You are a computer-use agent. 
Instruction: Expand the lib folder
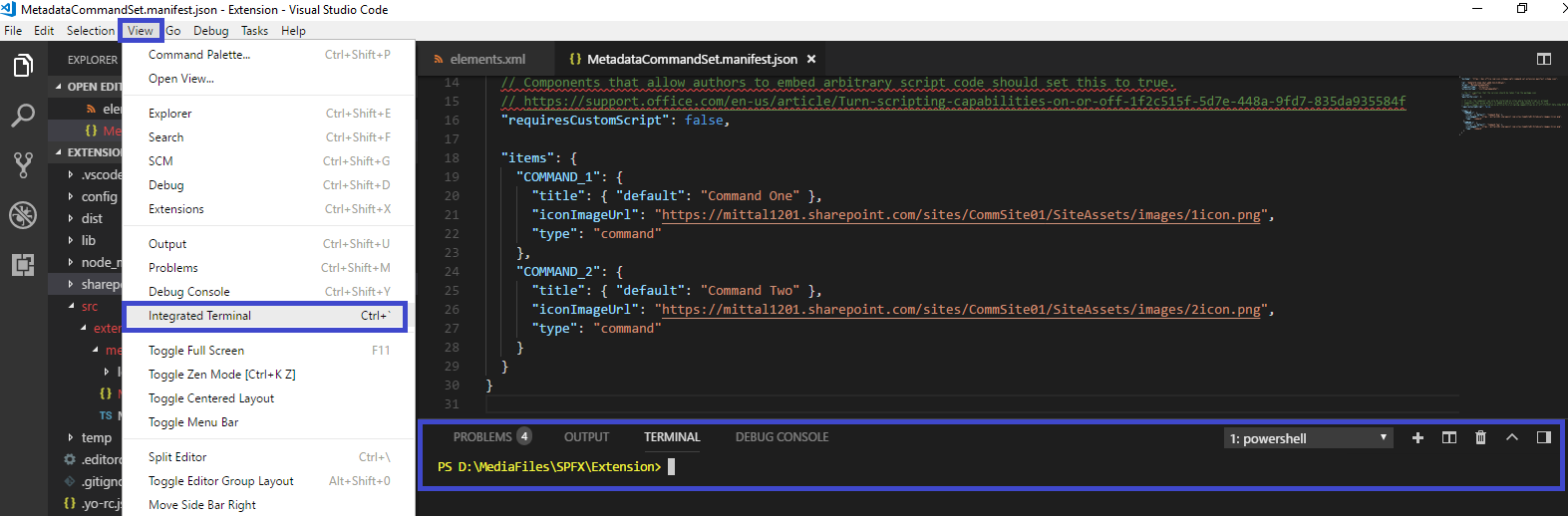tap(70, 240)
